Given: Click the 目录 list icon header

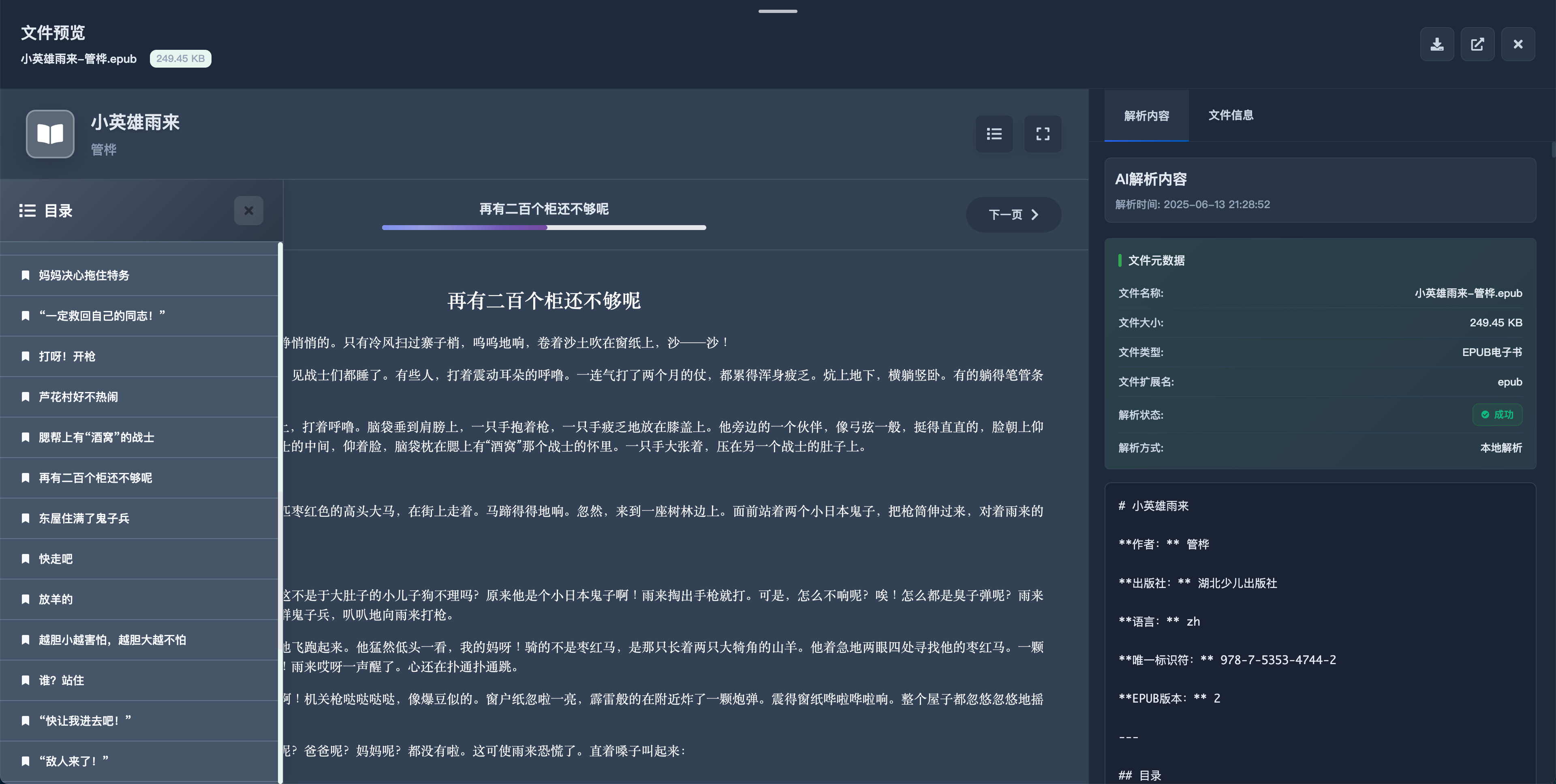Looking at the screenshot, I should [x=27, y=211].
